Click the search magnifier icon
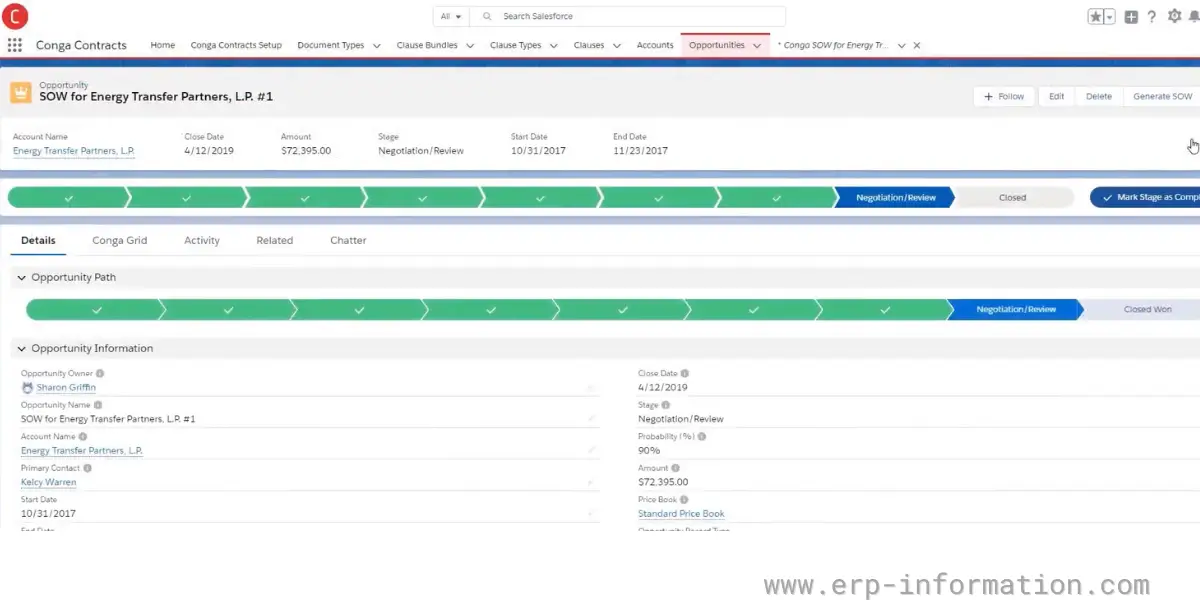The image size is (1200, 600). (x=487, y=17)
